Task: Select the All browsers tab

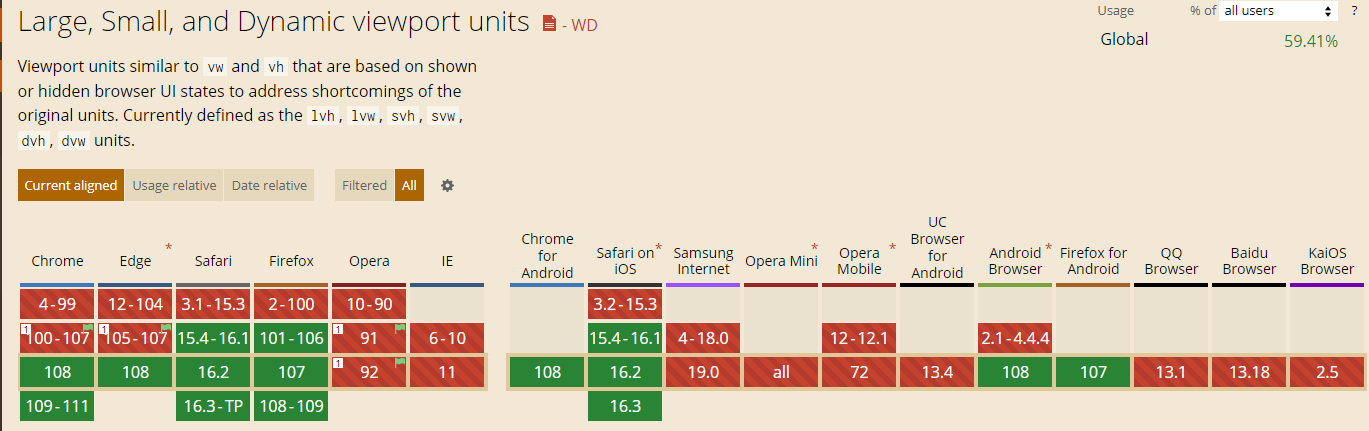Action: [409, 185]
